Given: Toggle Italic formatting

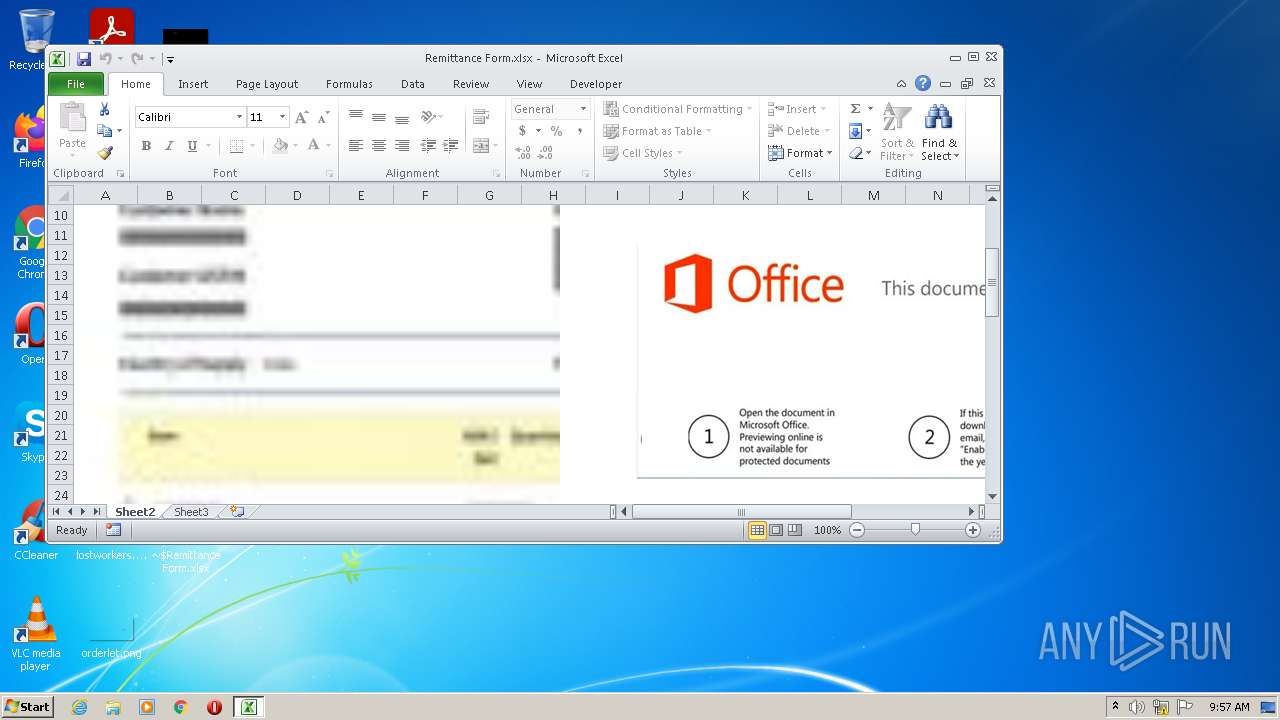Looking at the screenshot, I should pos(169,146).
